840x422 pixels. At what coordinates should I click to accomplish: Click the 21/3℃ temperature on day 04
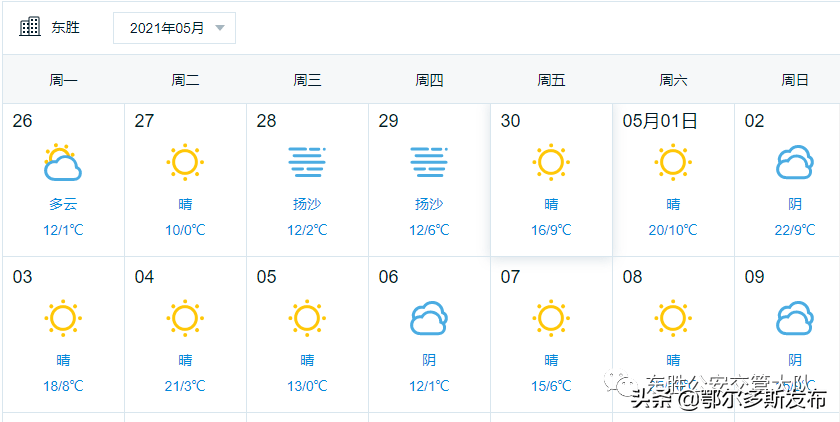coord(185,386)
